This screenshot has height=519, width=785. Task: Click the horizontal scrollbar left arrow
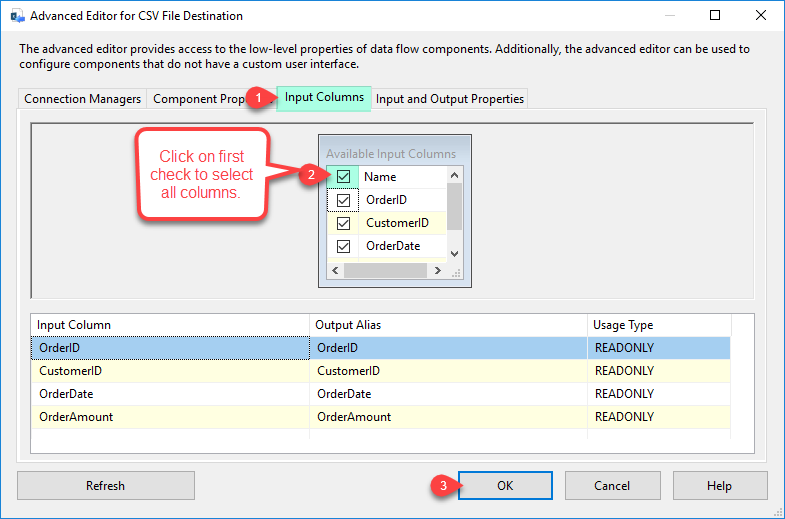[335, 270]
